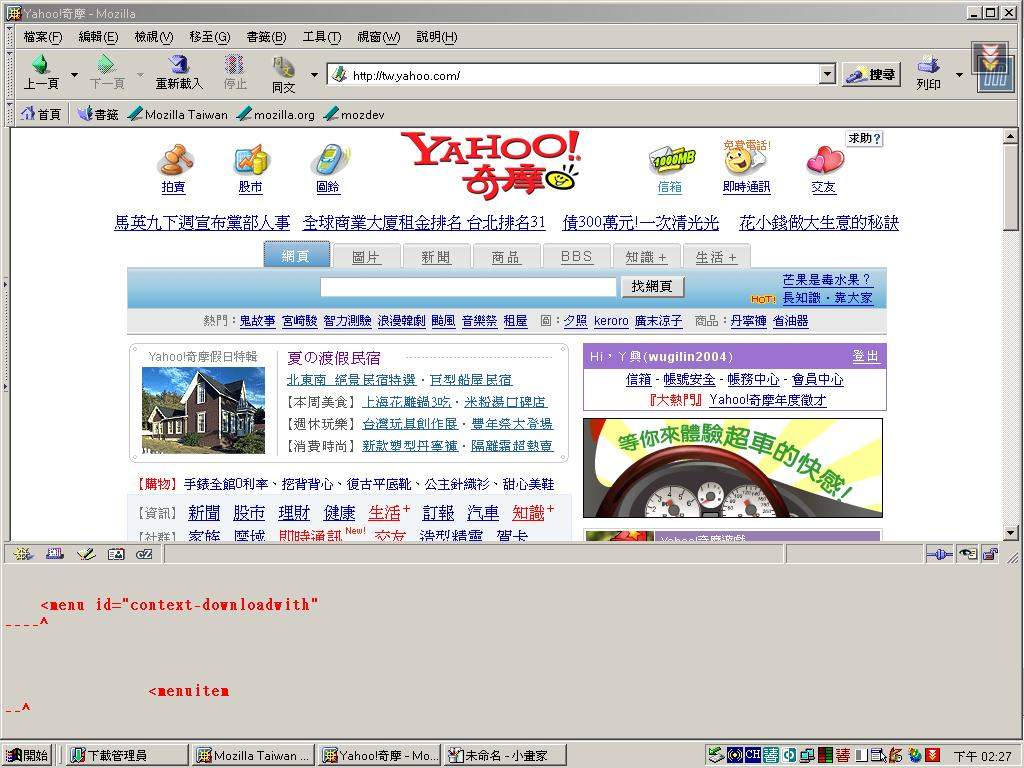
Task: Open the Windows 開始 start button
Action: (27, 755)
